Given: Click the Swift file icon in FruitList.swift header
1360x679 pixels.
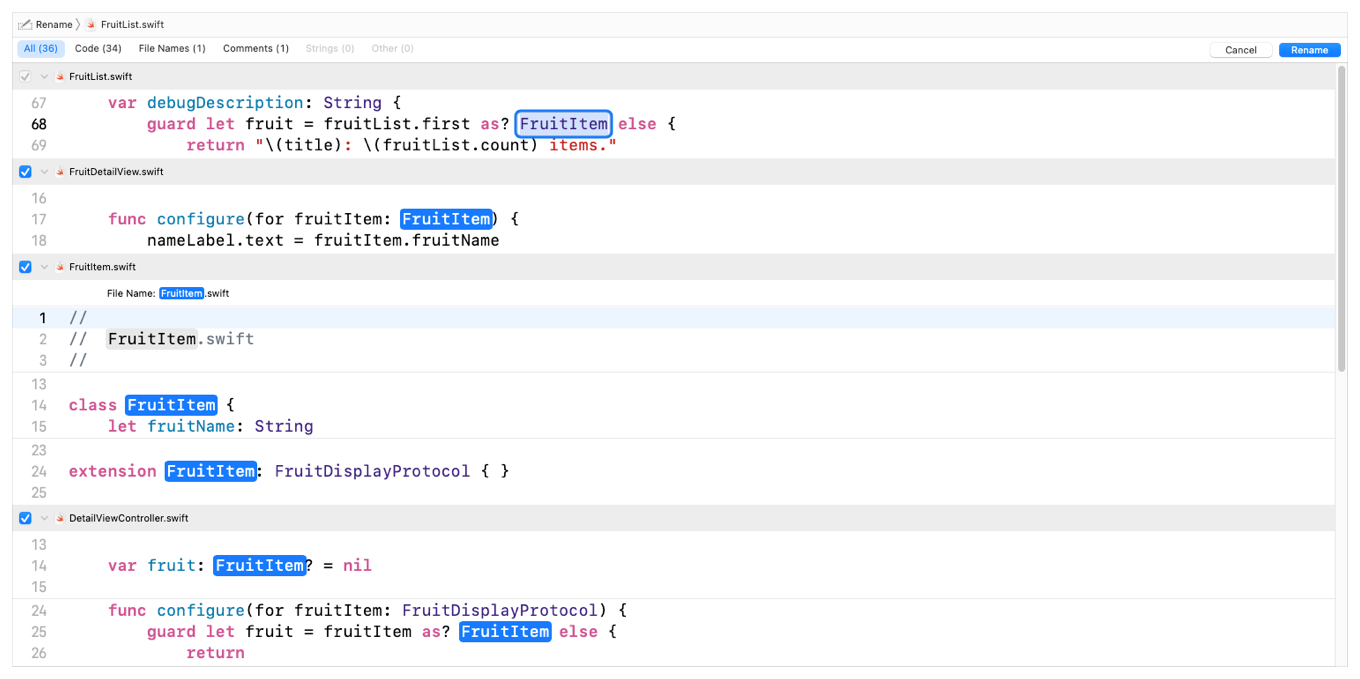Looking at the screenshot, I should (60, 77).
